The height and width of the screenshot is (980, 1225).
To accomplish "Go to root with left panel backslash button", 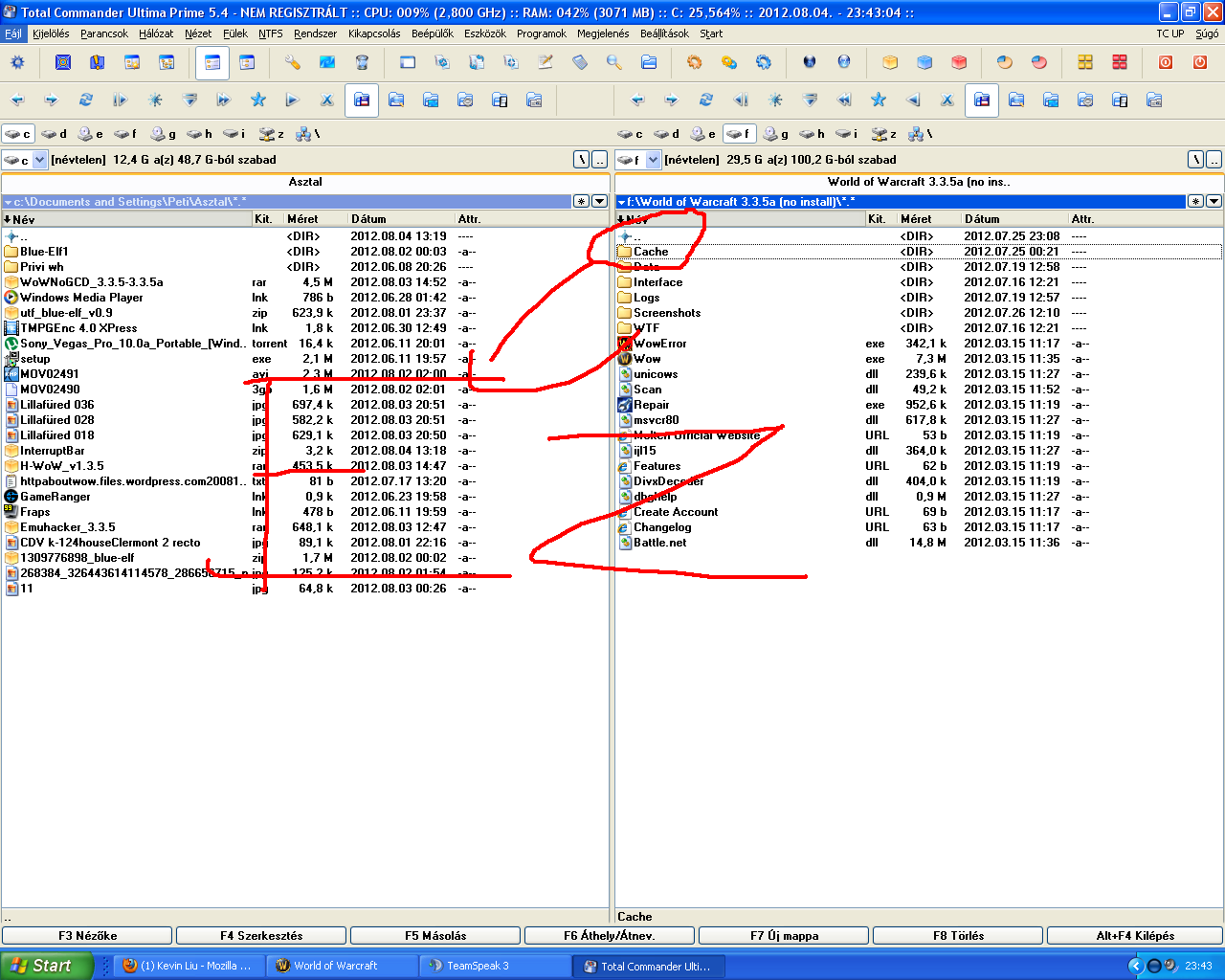I will pos(582,160).
